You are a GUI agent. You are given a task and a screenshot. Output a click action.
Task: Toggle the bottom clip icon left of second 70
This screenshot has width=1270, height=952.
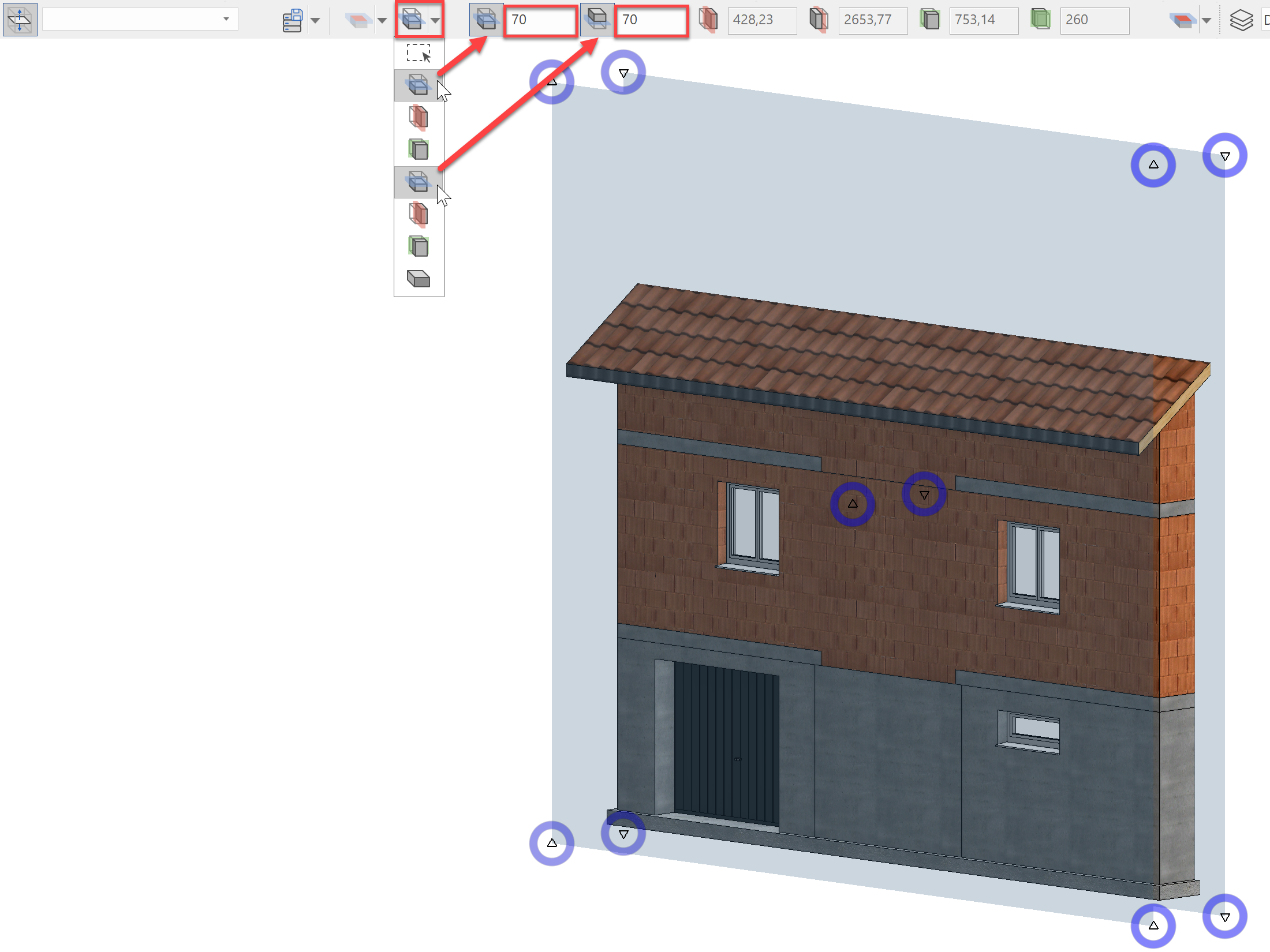click(597, 20)
